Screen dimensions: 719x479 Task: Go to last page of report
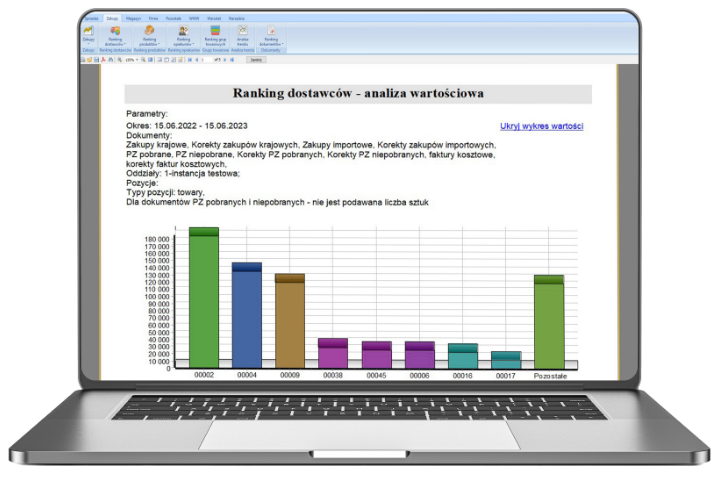click(x=234, y=60)
